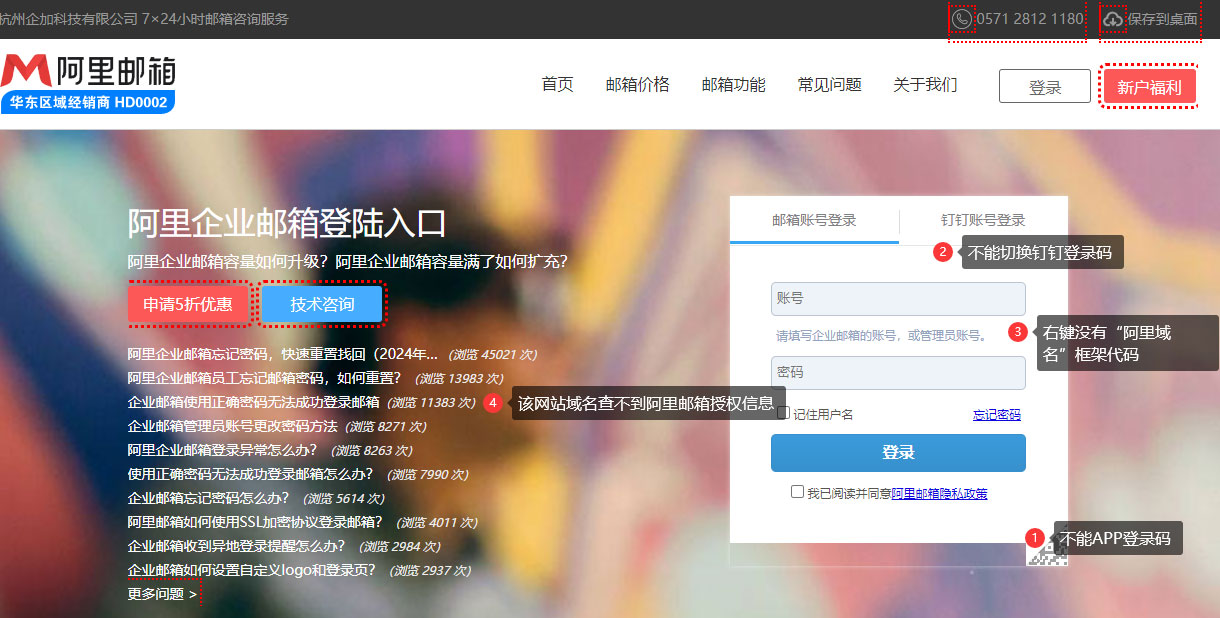Click the view count 浏览 45021 次
This screenshot has width=1220, height=618.
pyautogui.click(x=492, y=355)
